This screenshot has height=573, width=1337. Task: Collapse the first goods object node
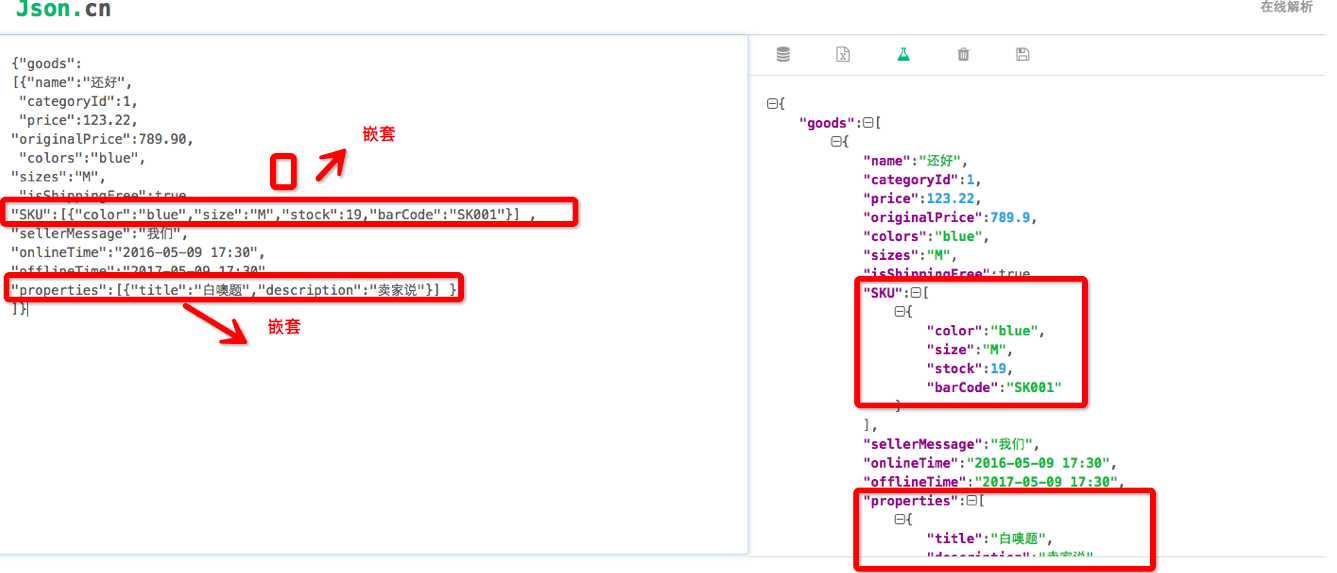tap(836, 142)
